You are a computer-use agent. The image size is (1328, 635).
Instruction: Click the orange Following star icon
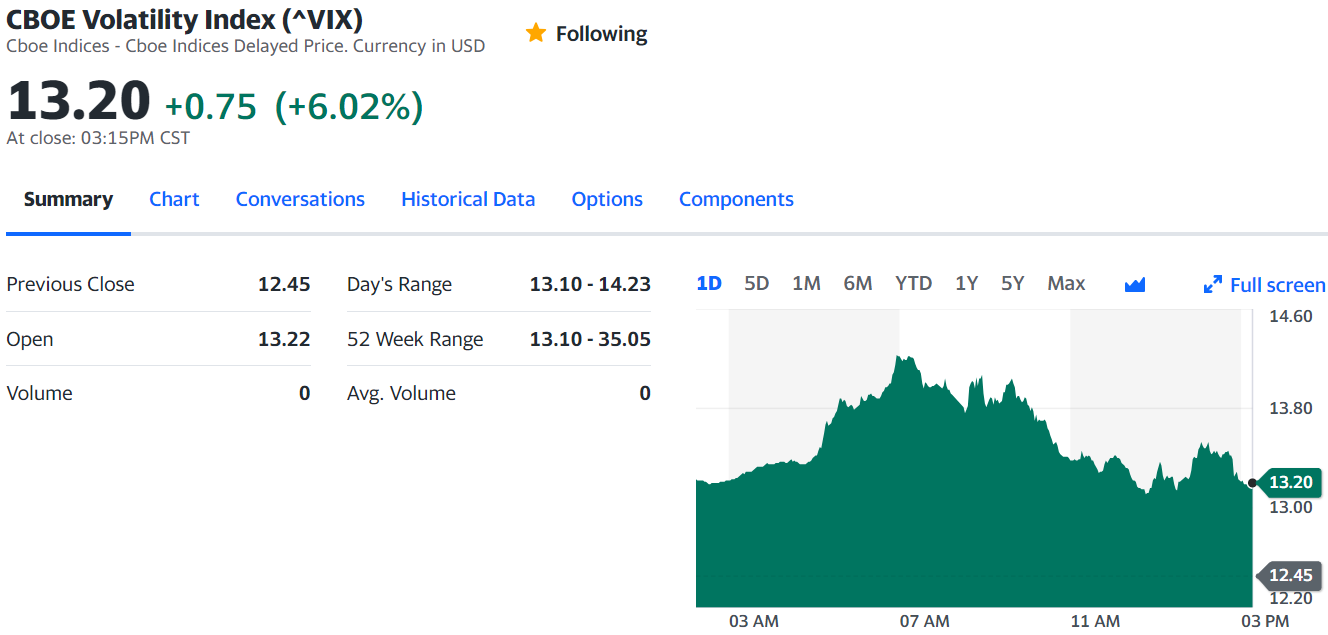pos(536,33)
